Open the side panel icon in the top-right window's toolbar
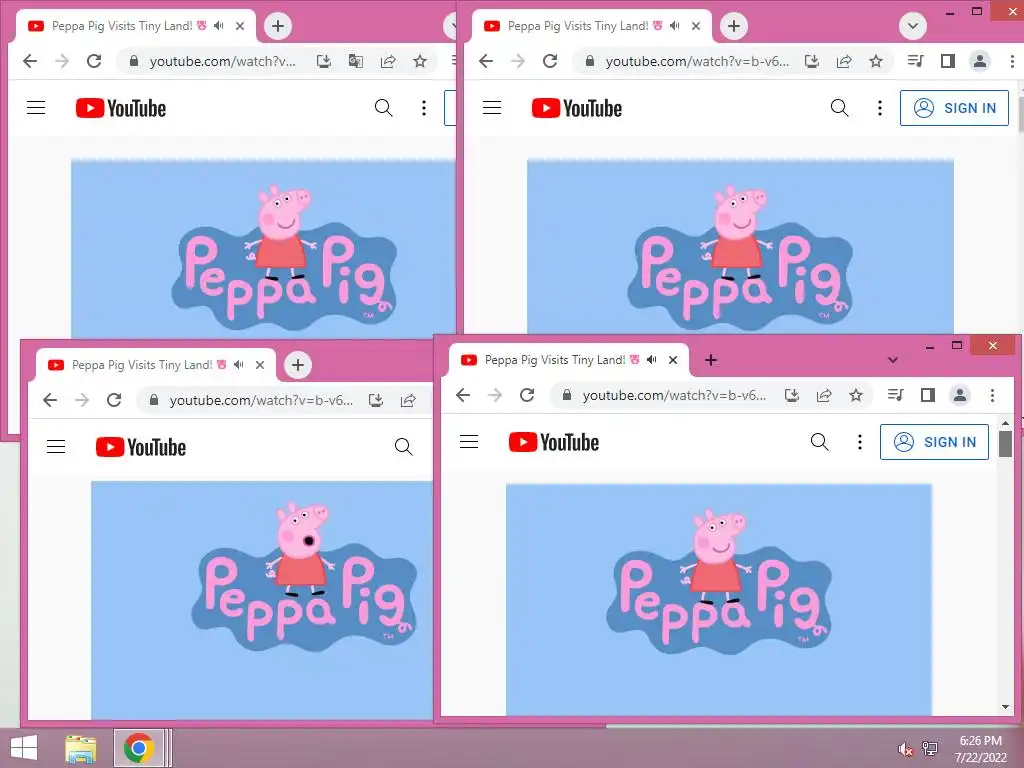The height and width of the screenshot is (768, 1024). point(948,61)
